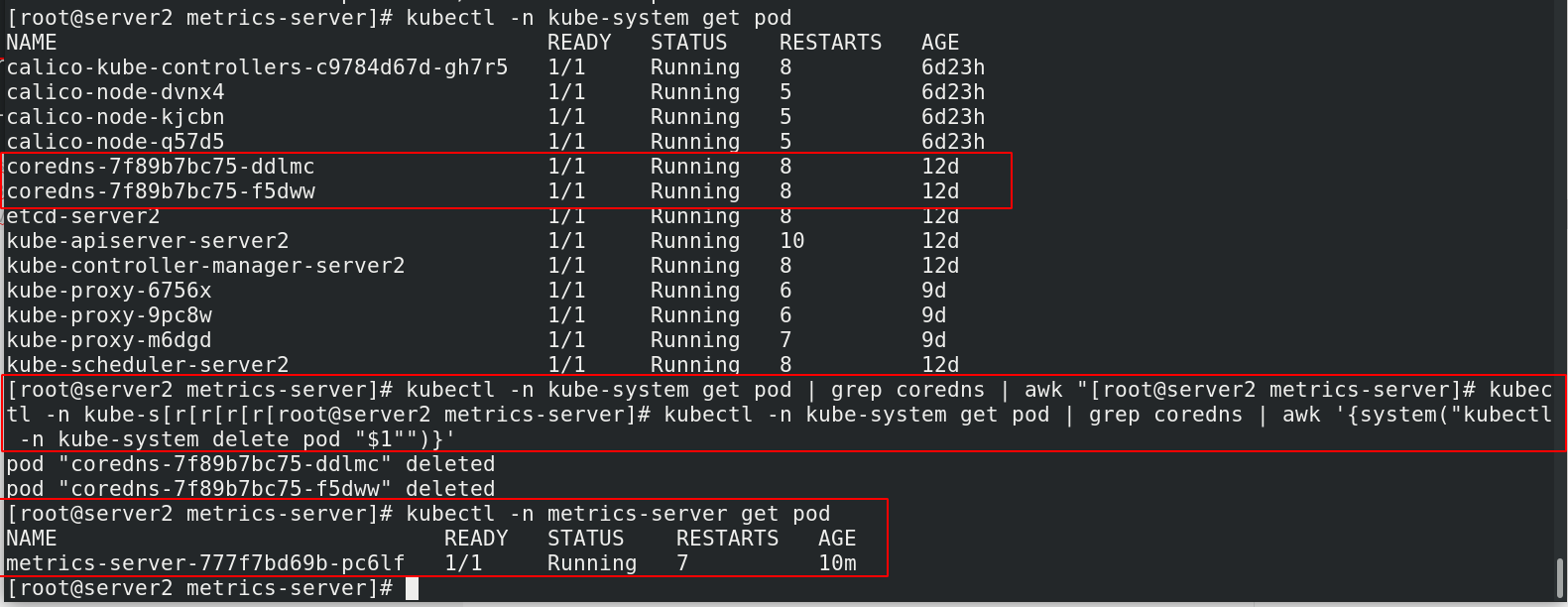Click the 10m age of the metrics-server pod
1568x607 pixels.
[837, 563]
